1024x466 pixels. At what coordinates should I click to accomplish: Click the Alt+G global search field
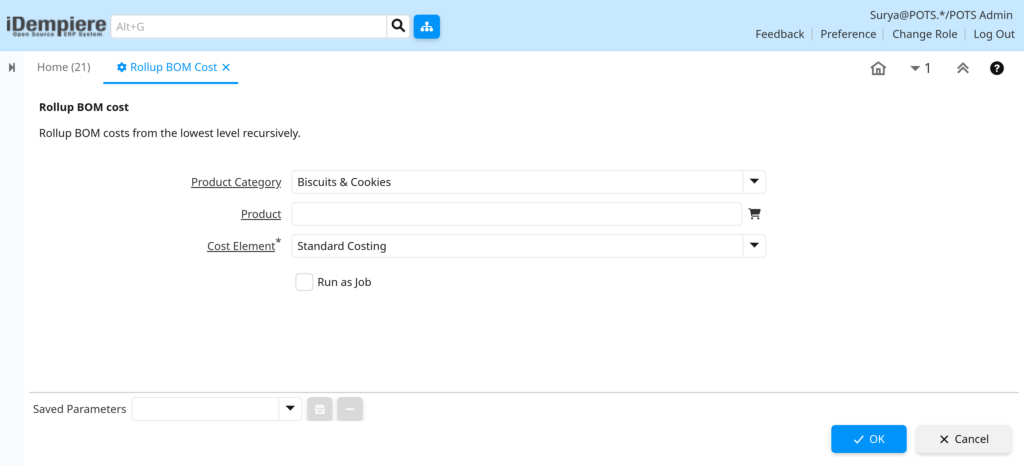tap(249, 27)
